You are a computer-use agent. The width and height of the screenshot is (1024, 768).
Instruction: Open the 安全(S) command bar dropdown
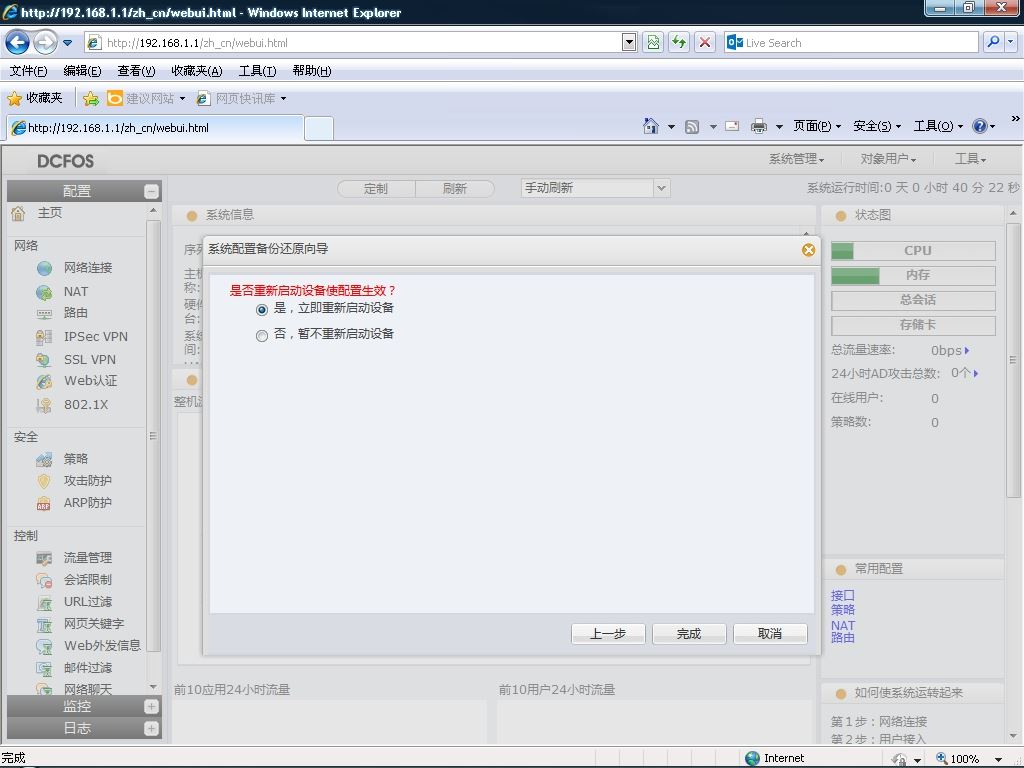pyautogui.click(x=877, y=126)
